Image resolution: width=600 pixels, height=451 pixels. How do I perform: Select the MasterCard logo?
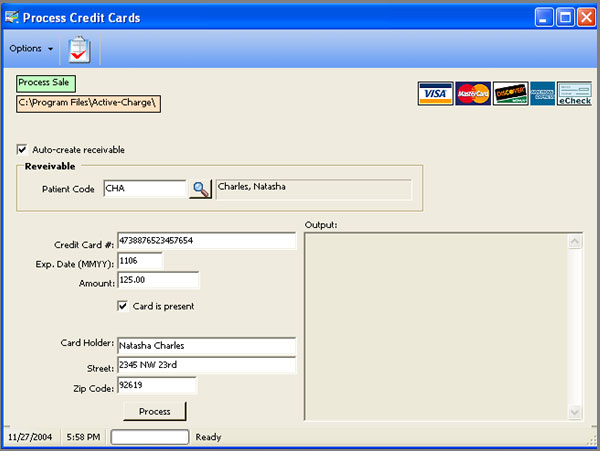click(x=472, y=94)
